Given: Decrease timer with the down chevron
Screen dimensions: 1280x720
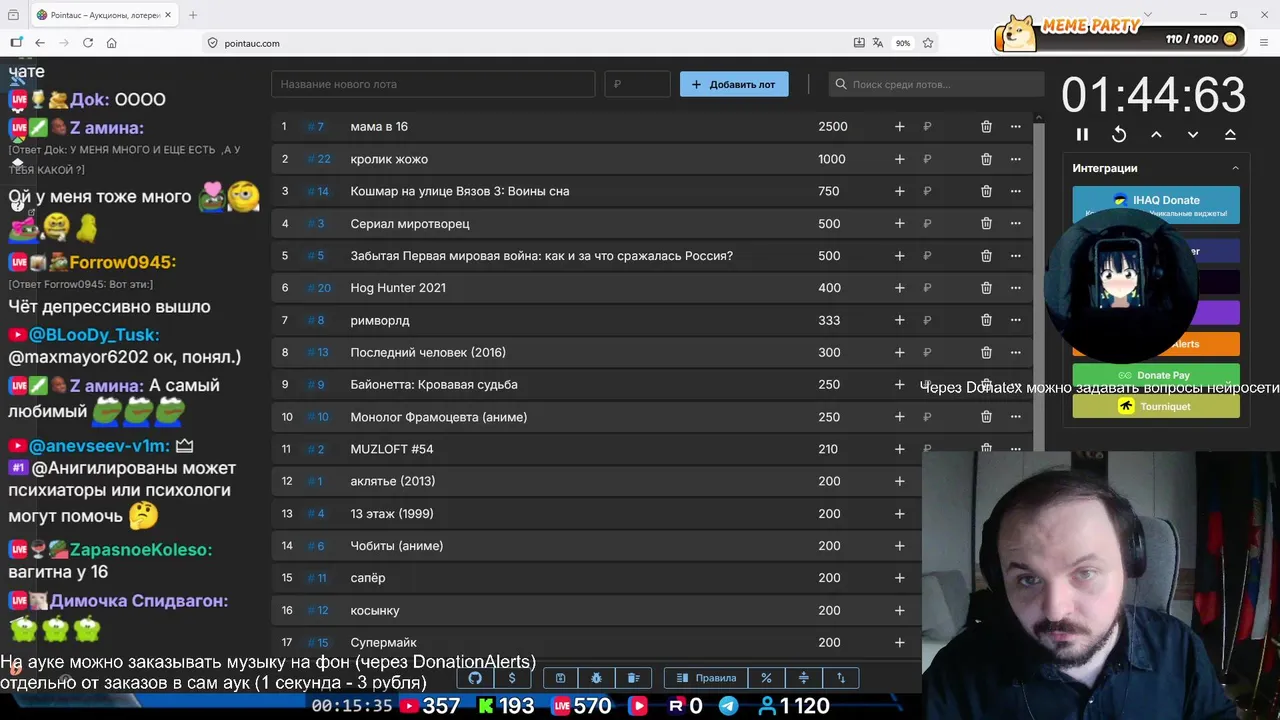Looking at the screenshot, I should coord(1193,134).
